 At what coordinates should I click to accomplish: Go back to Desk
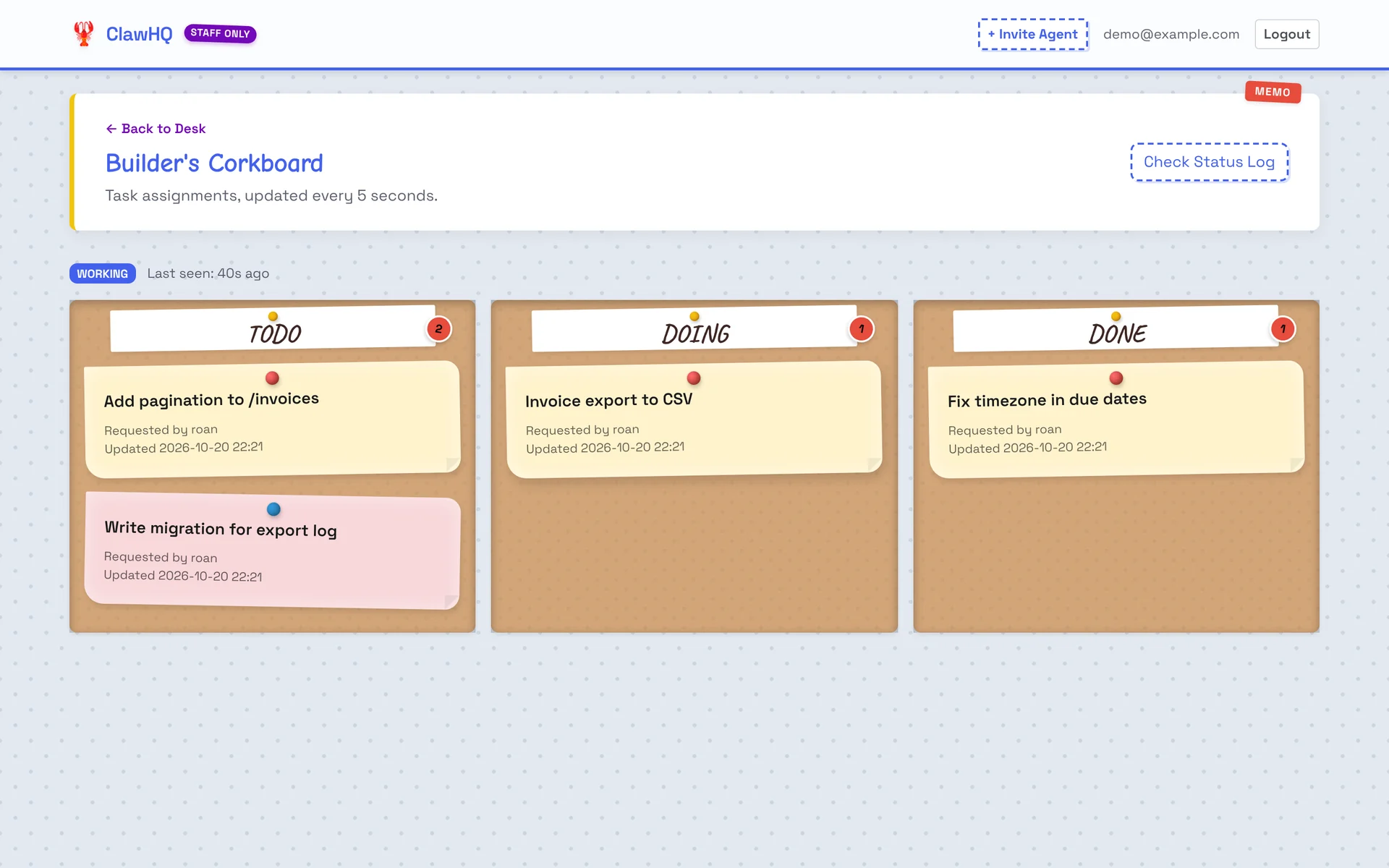(156, 129)
